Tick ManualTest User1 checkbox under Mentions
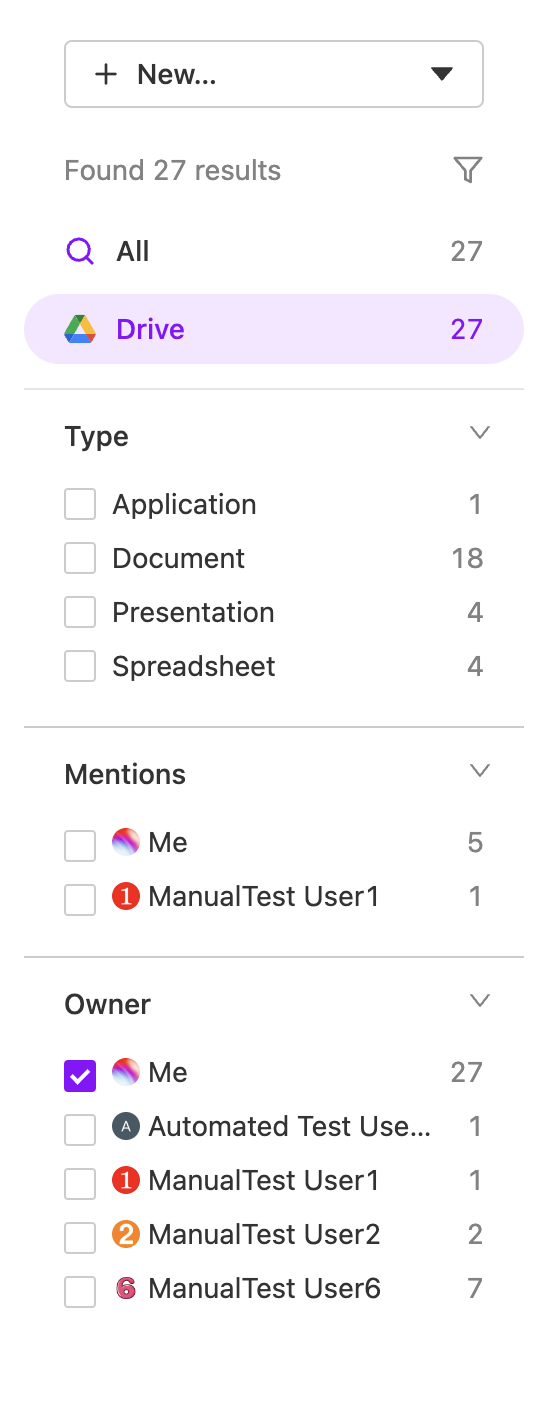The image size is (560, 1402). click(80, 900)
